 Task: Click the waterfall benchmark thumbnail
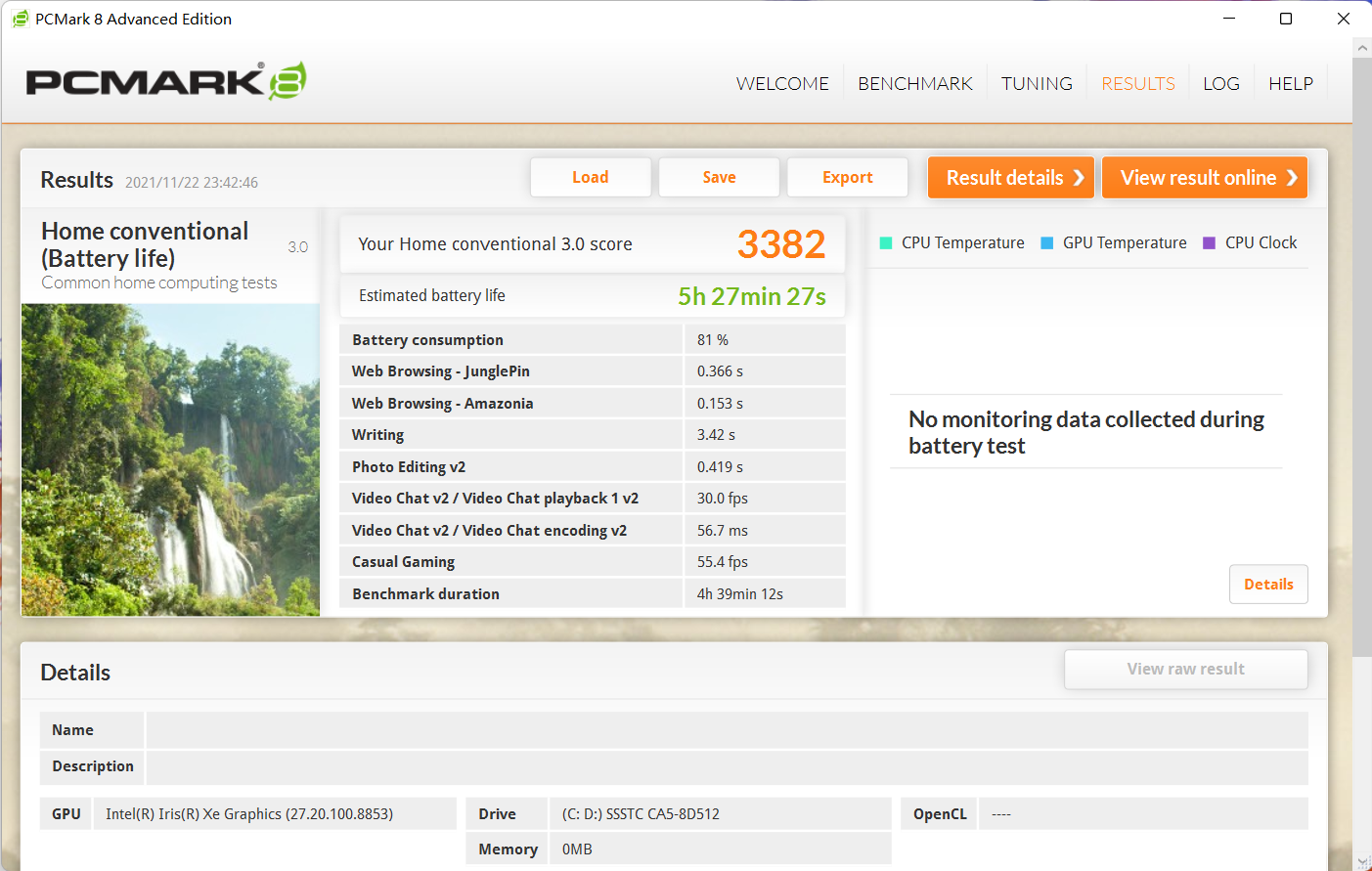(170, 459)
